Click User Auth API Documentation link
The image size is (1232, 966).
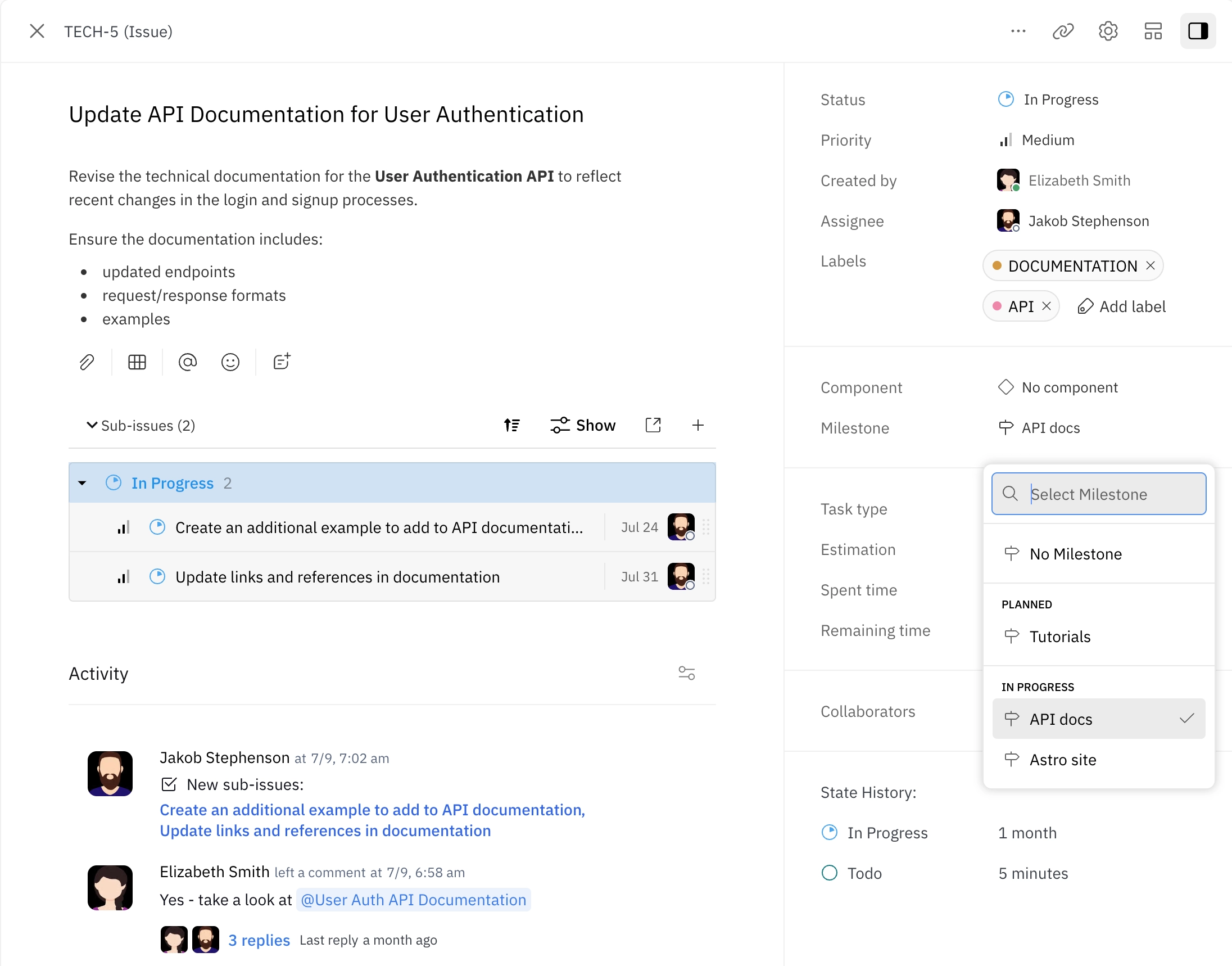point(413,900)
